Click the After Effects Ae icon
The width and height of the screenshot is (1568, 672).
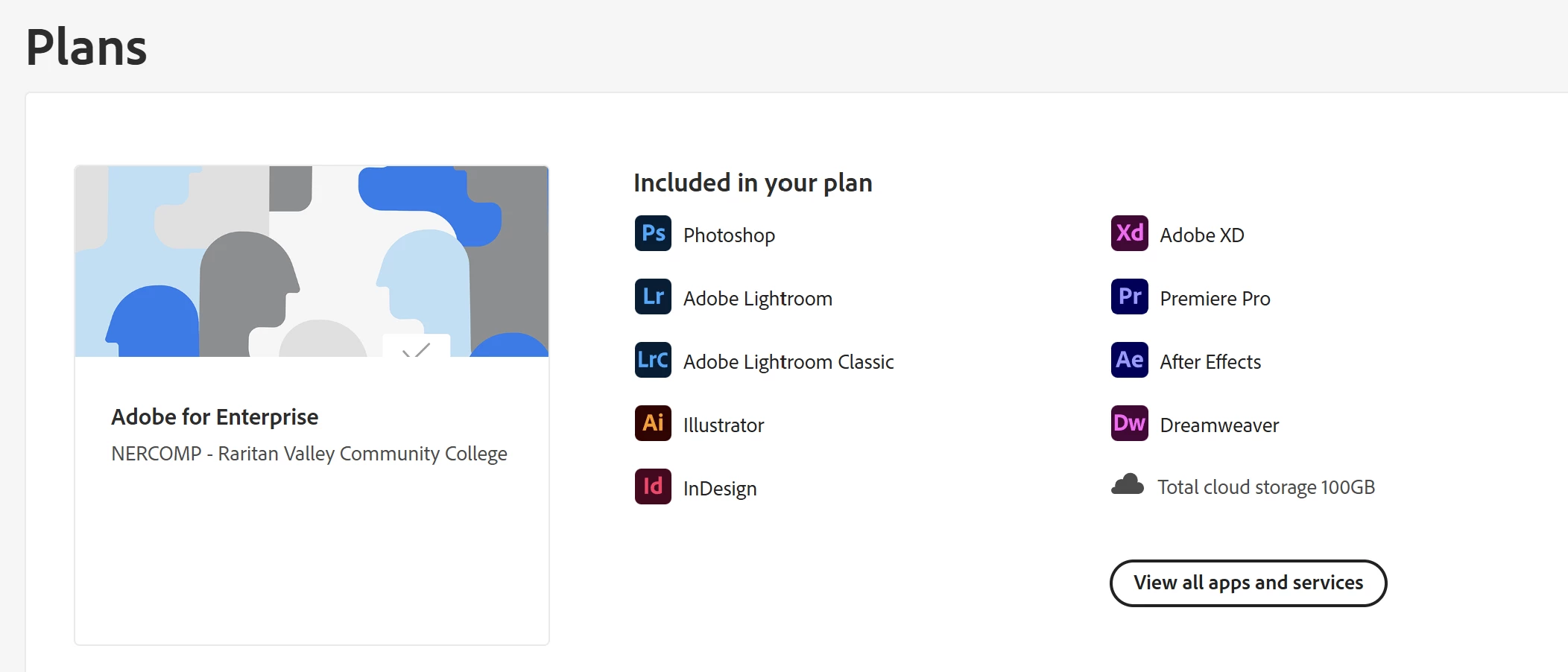(x=1129, y=360)
